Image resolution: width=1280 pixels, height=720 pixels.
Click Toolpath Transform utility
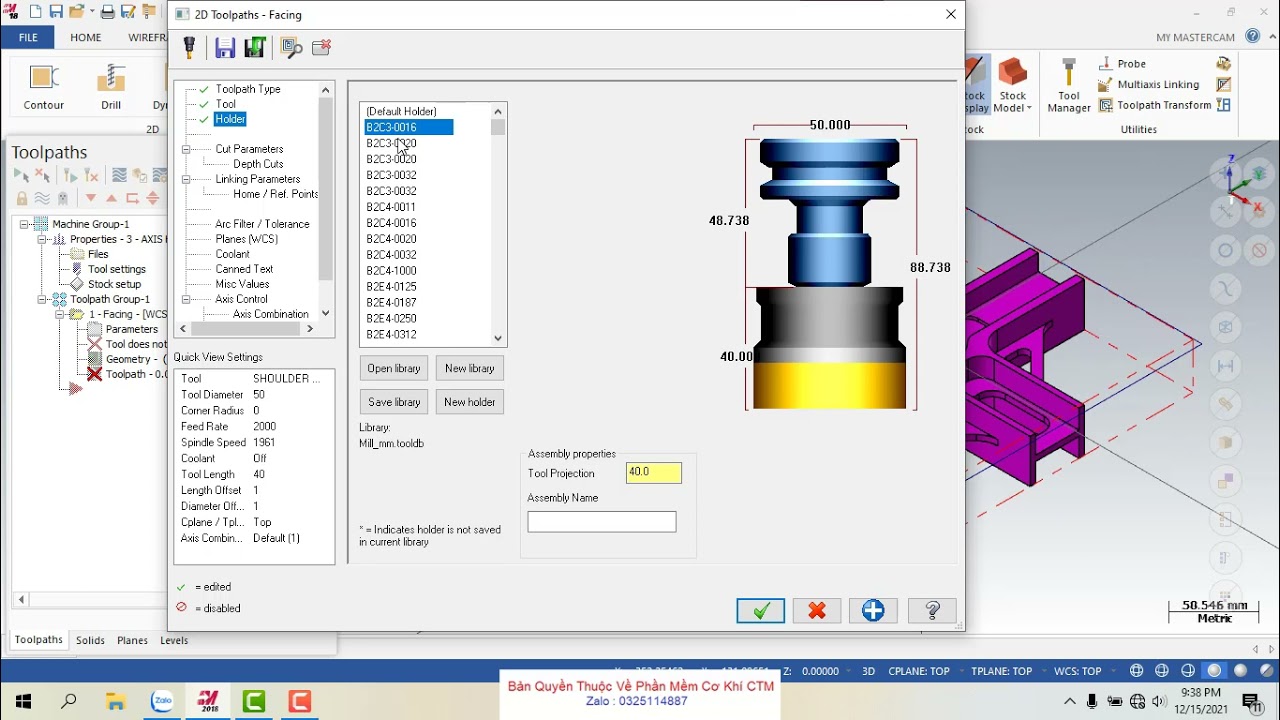[1154, 105]
